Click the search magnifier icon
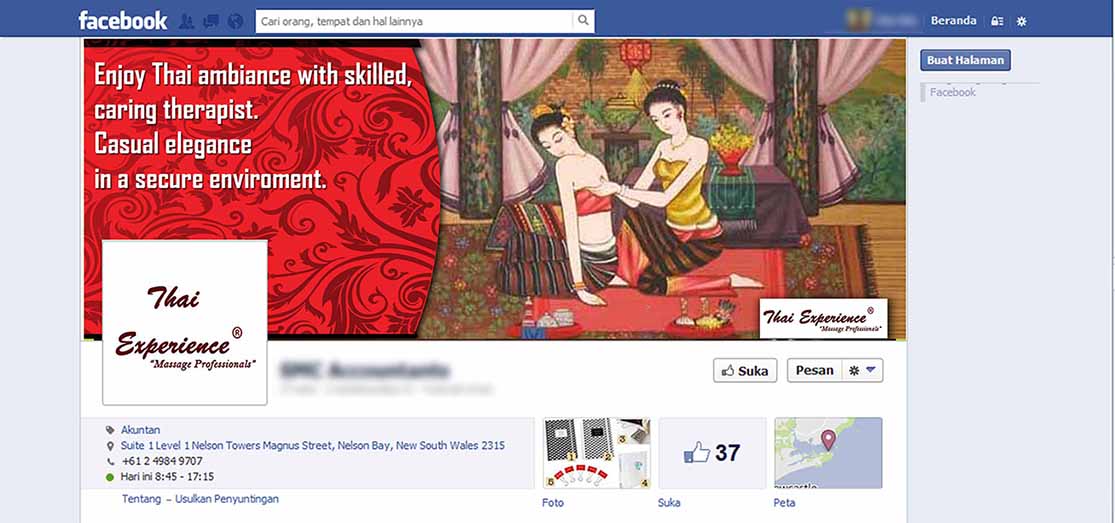 click(583, 21)
